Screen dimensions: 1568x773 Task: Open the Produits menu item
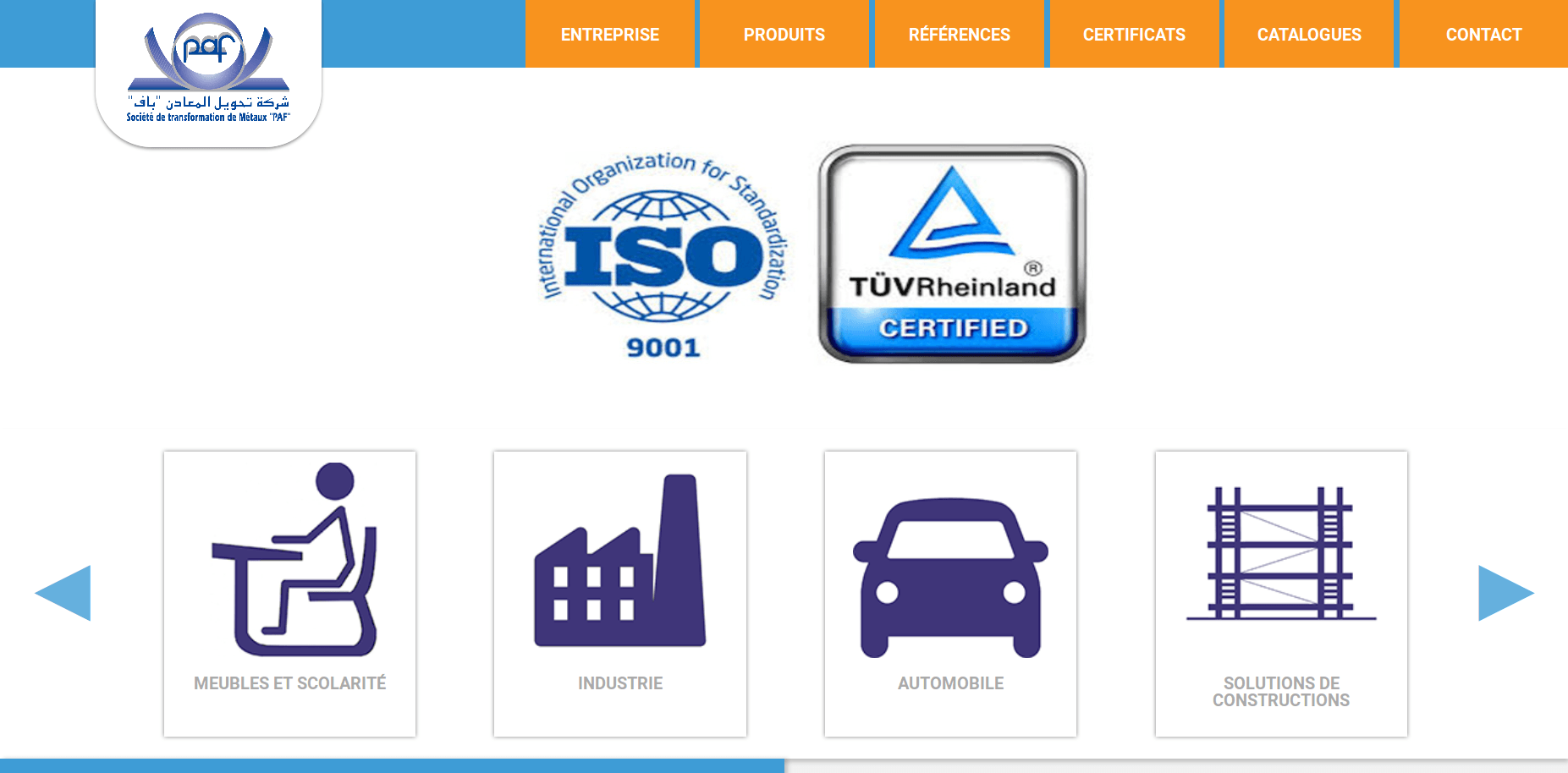784,35
